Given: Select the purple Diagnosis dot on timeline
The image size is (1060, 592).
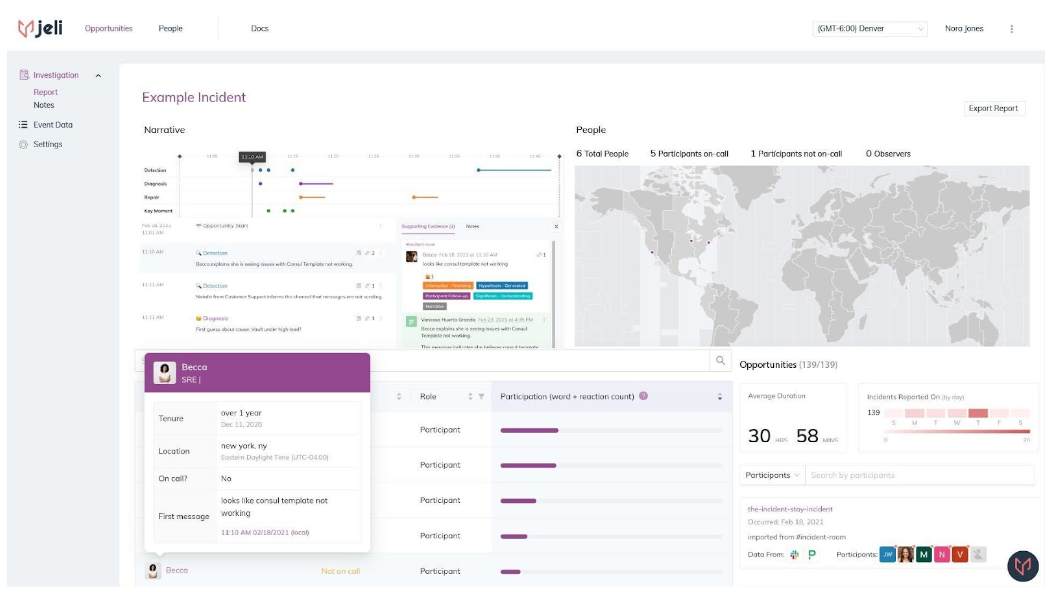Looking at the screenshot, I should (260, 184).
